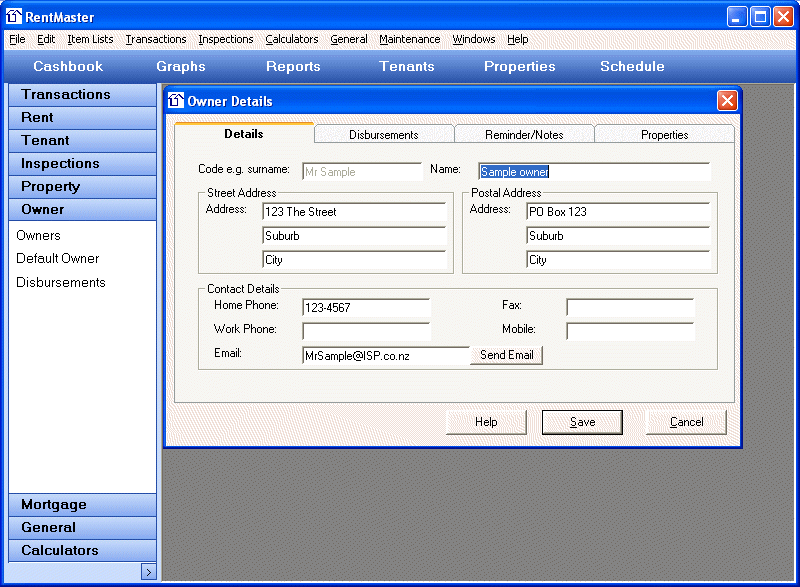The width and height of the screenshot is (800, 587).
Task: Open the Schedule toolbar section
Action: click(x=632, y=67)
